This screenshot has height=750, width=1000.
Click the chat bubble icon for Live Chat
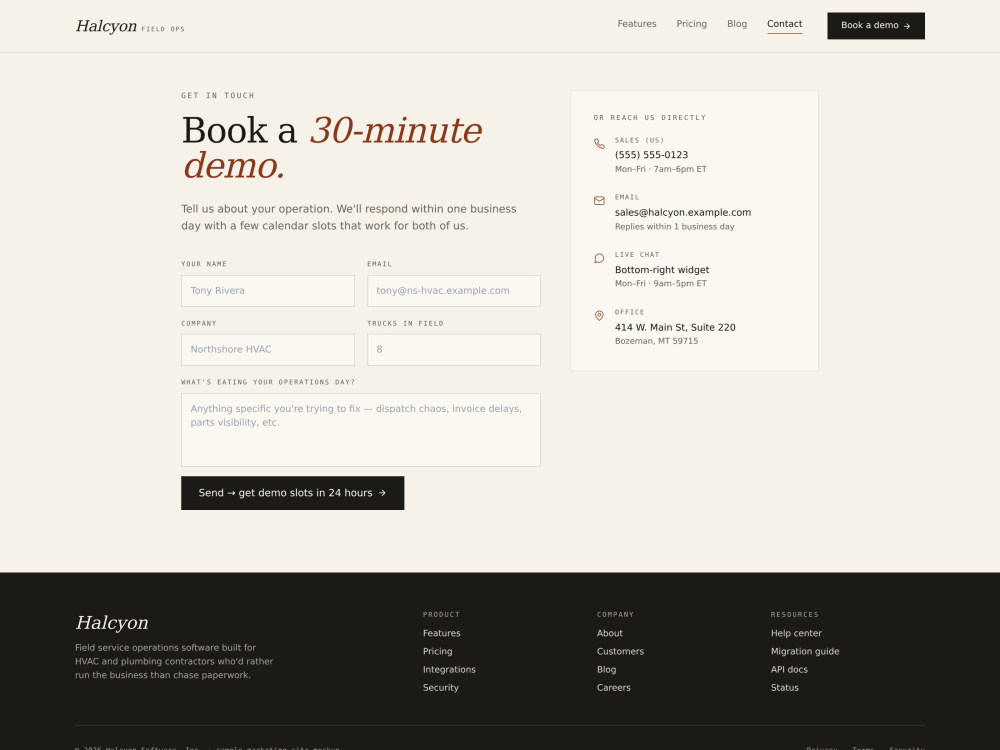599,258
